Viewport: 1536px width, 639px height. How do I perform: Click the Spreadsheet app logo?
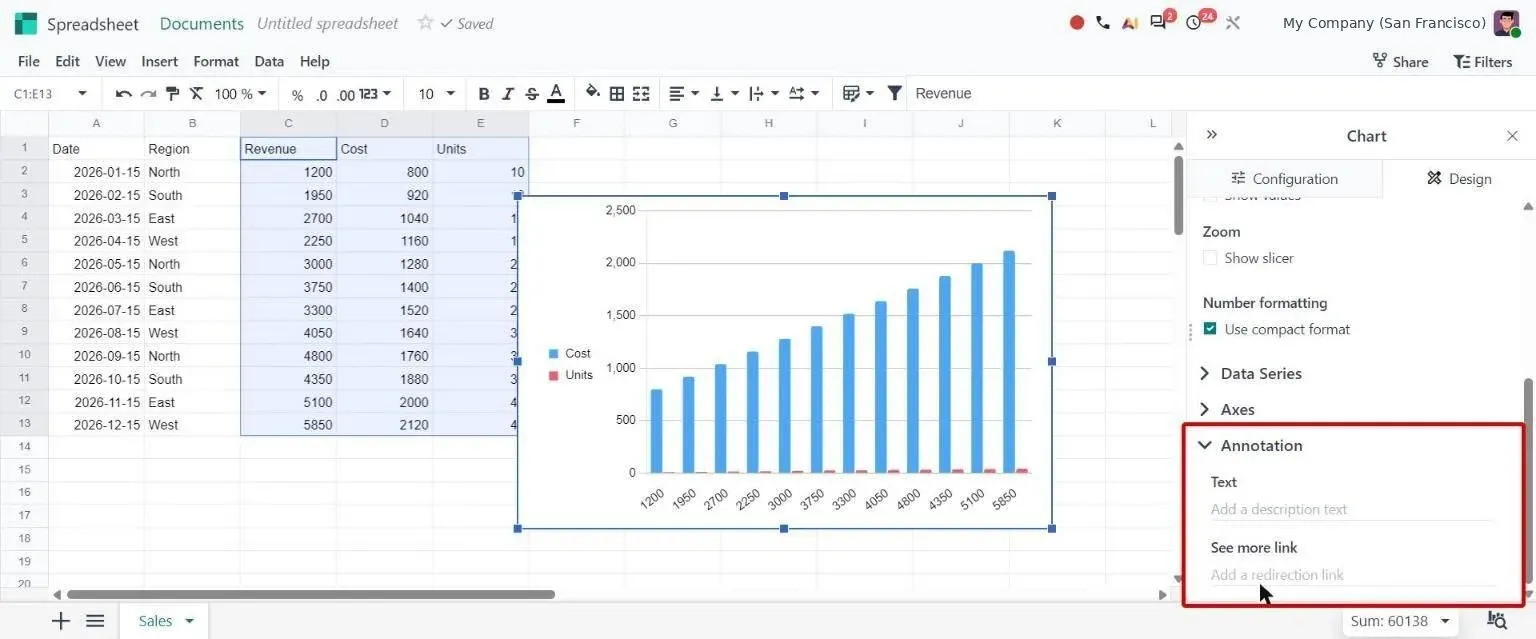[x=26, y=23]
